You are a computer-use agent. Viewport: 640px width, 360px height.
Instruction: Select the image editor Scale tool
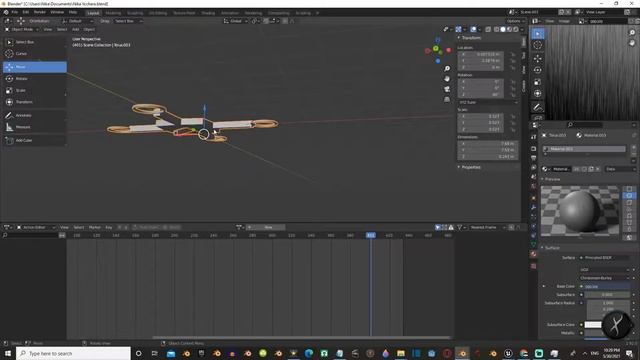pyautogui.click(x=538, y=82)
